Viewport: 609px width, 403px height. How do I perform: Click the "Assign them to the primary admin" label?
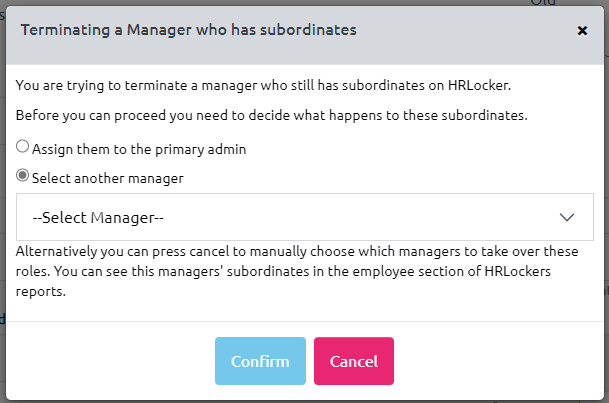pos(139,149)
